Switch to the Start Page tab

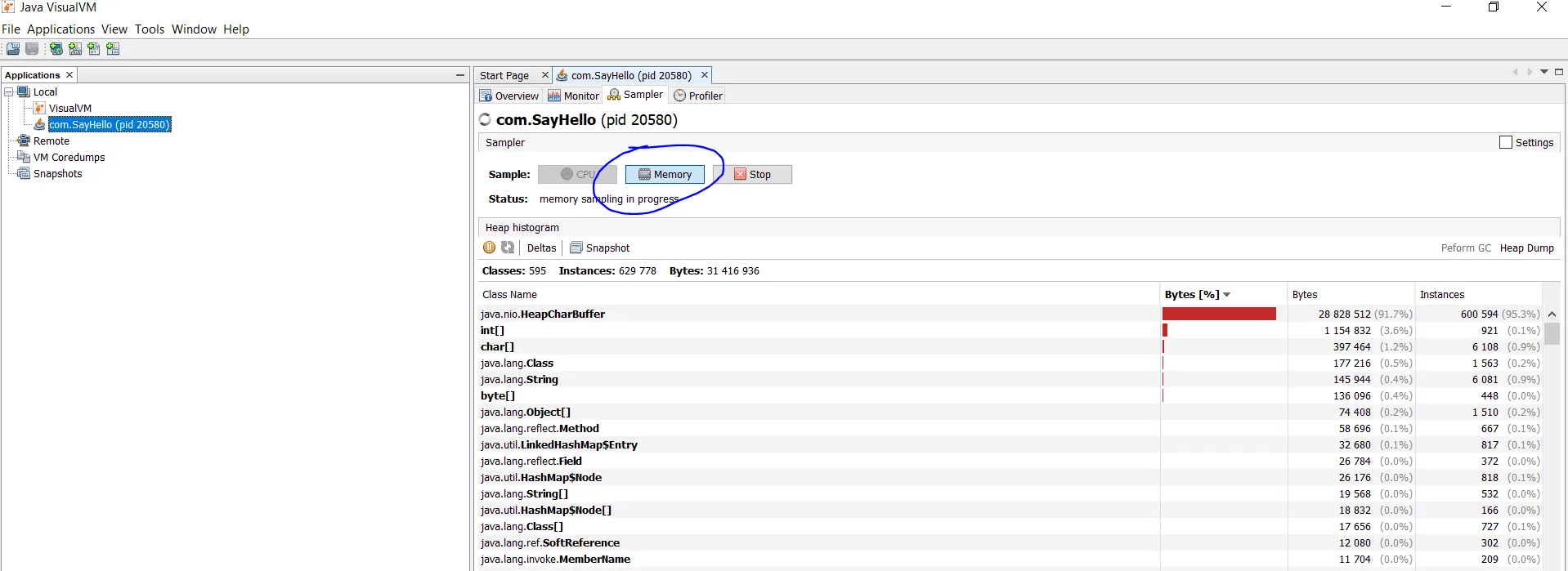[504, 75]
